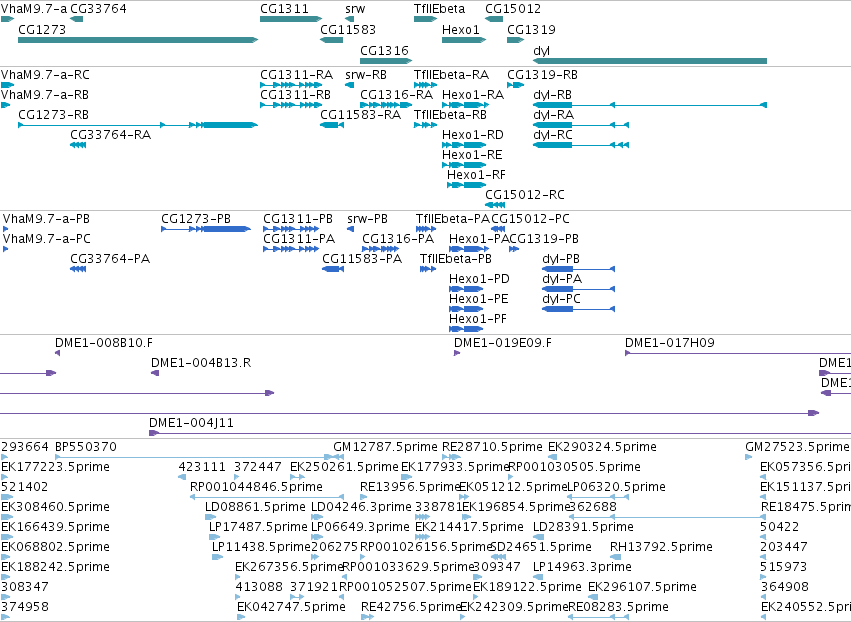The width and height of the screenshot is (851, 622).
Task: Click the Hexo1-RD transcript label
Action: point(473,135)
